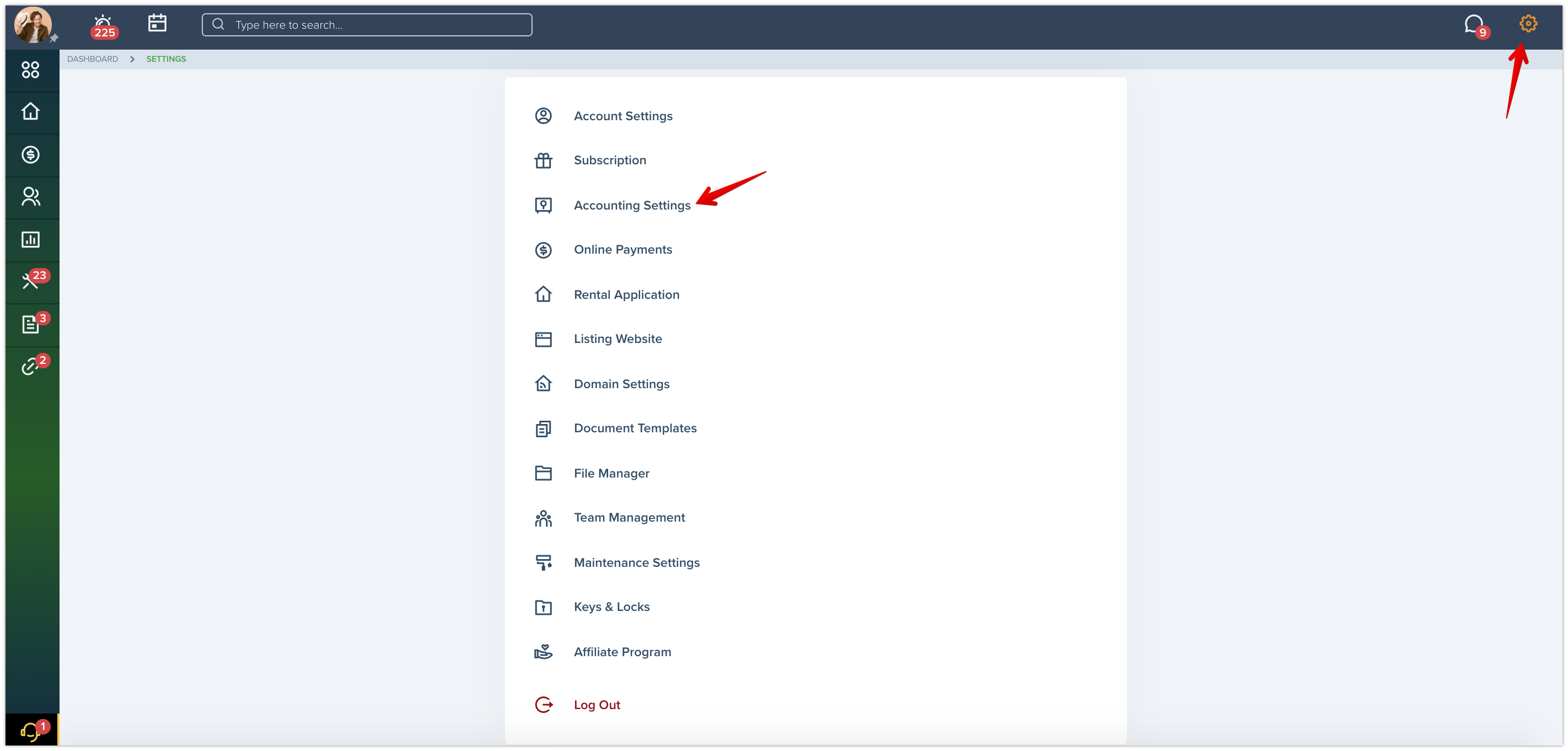Click the Accounting Settings safe icon
This screenshot has width=1568, height=751.
click(543, 205)
